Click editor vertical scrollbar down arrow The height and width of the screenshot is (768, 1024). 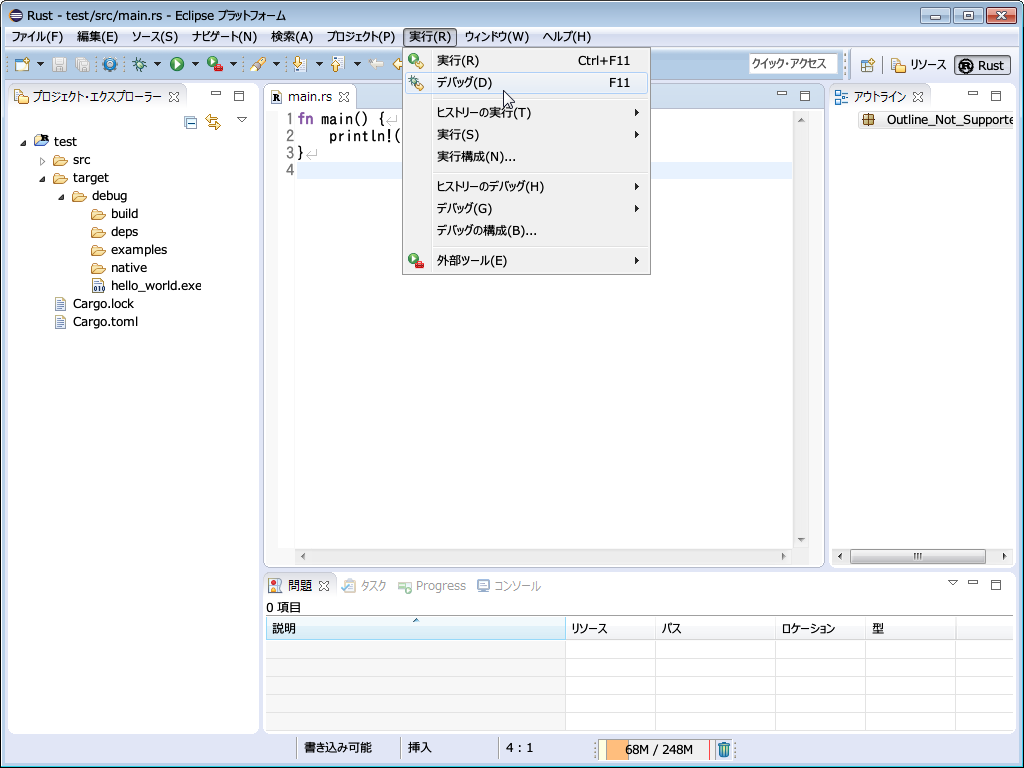(x=801, y=540)
